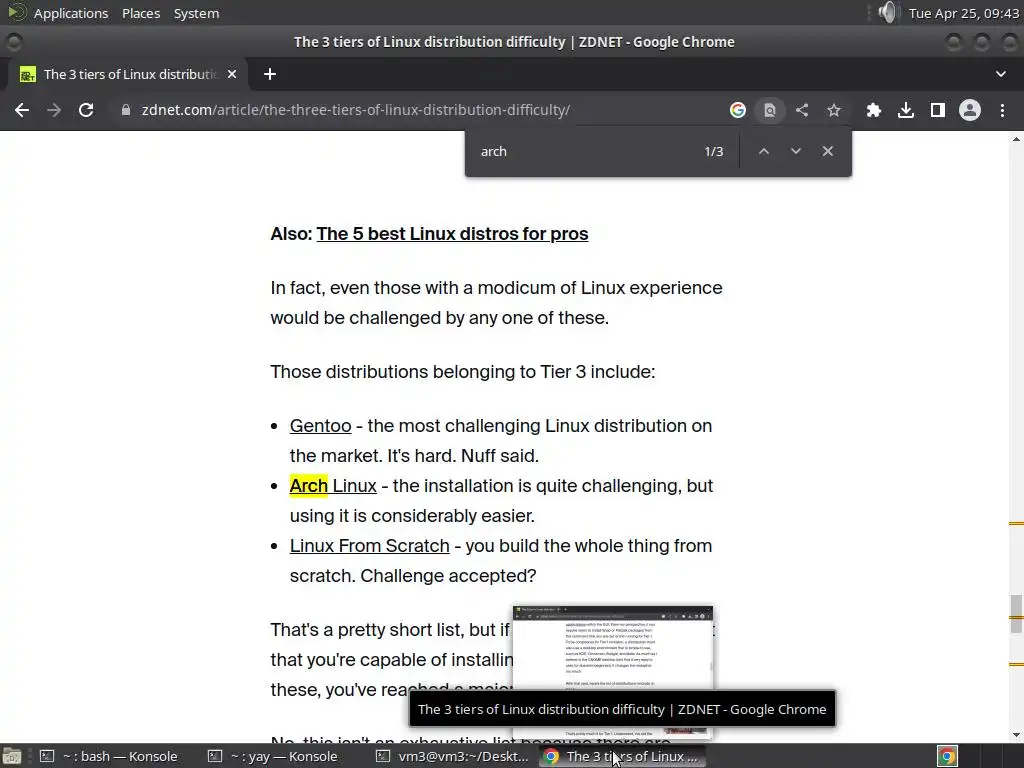
Task: Close the ZDNET article tab
Action: pyautogui.click(x=232, y=74)
